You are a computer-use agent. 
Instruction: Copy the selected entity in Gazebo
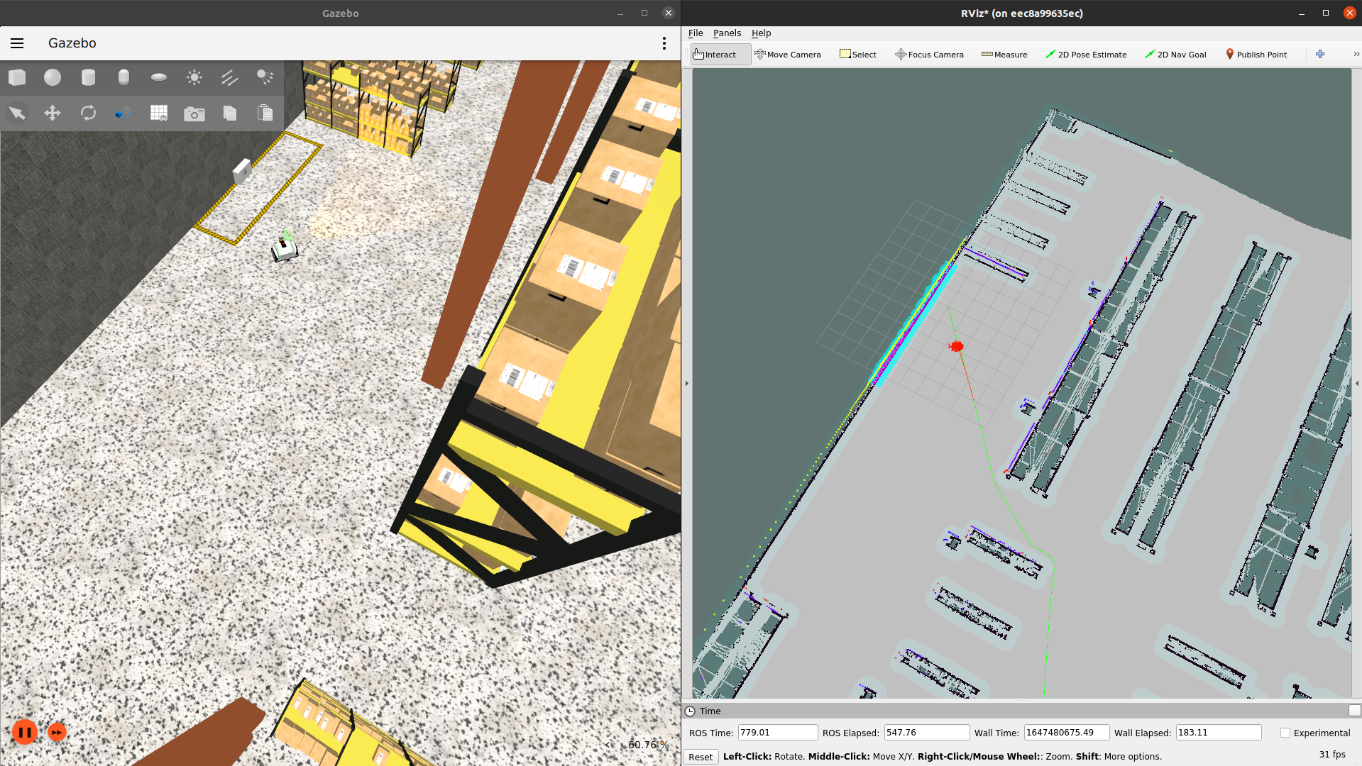pos(229,113)
